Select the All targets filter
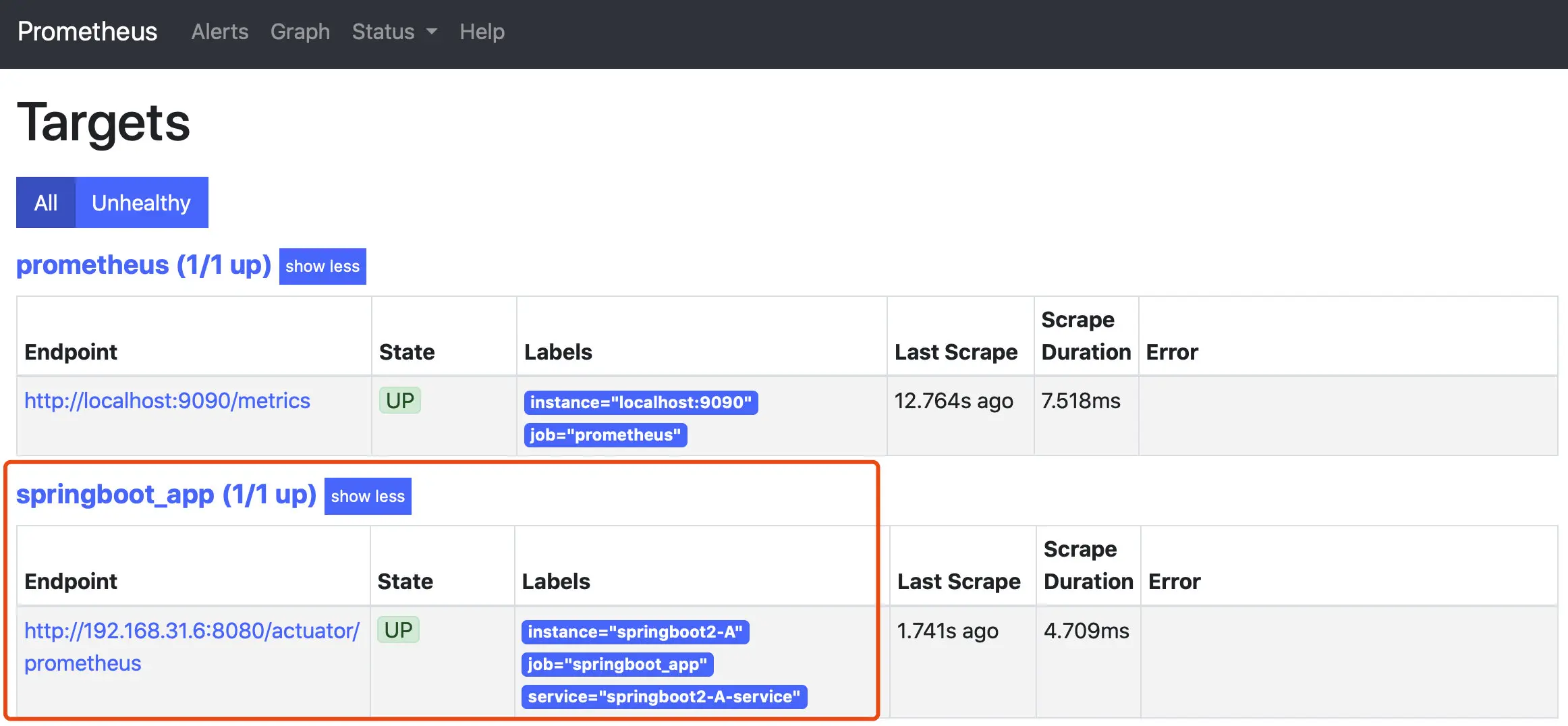Screen dimensions: 1568x726 46,202
